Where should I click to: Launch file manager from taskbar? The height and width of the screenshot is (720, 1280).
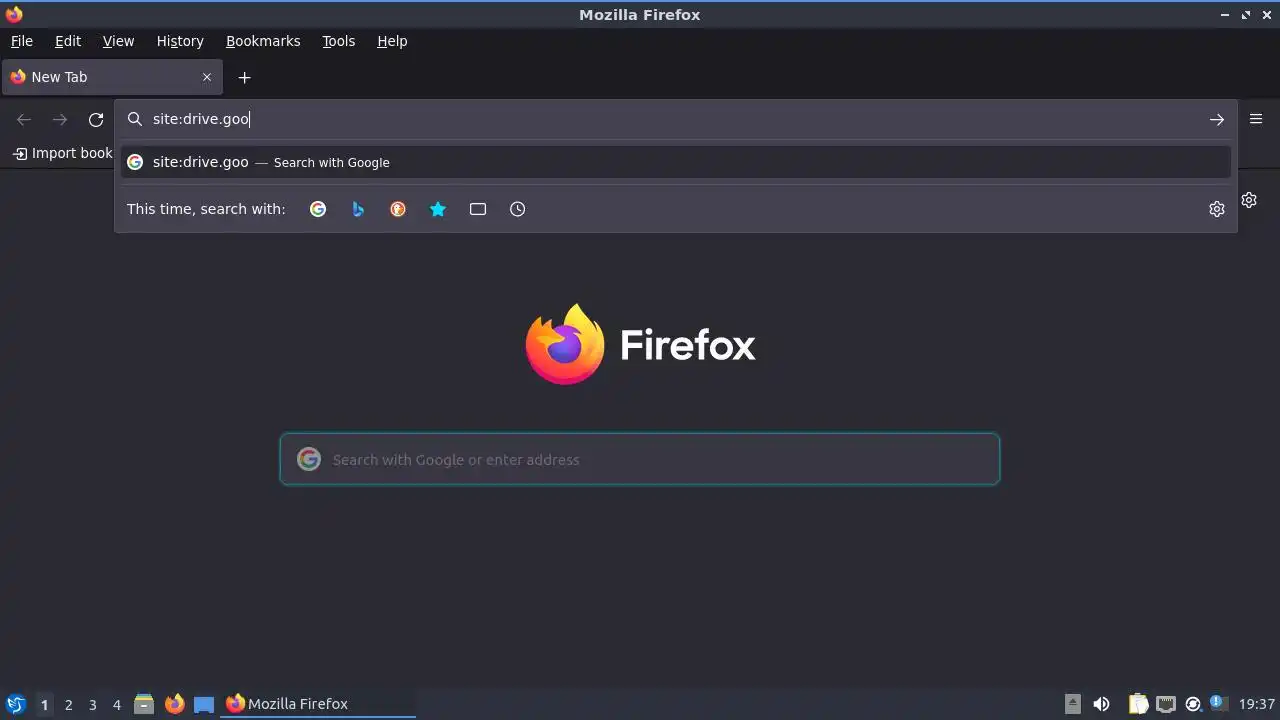pos(144,704)
